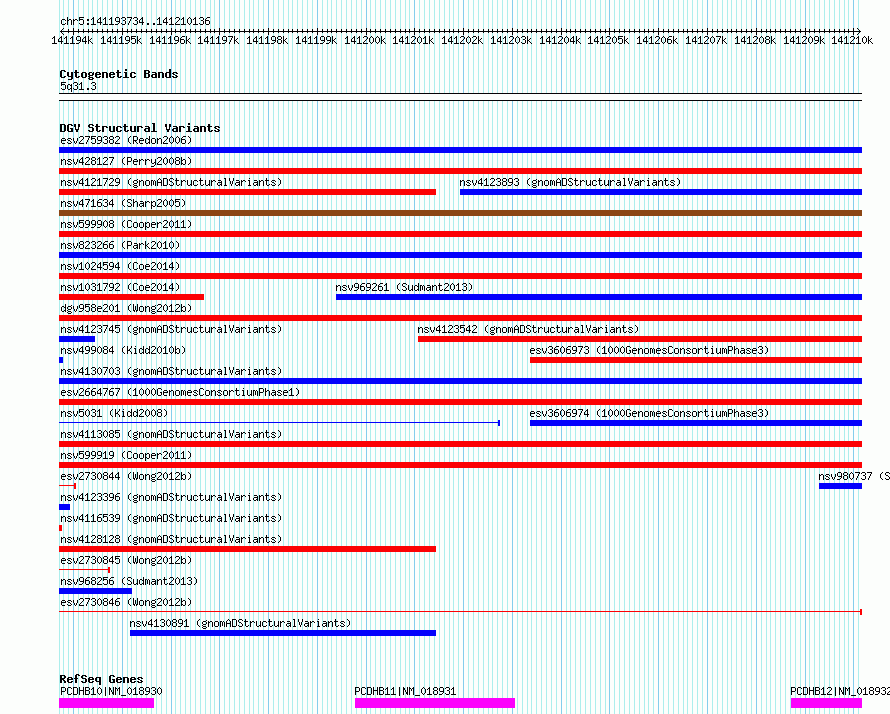Click the 141210k ruler label

pyautogui.click(x=852, y=40)
